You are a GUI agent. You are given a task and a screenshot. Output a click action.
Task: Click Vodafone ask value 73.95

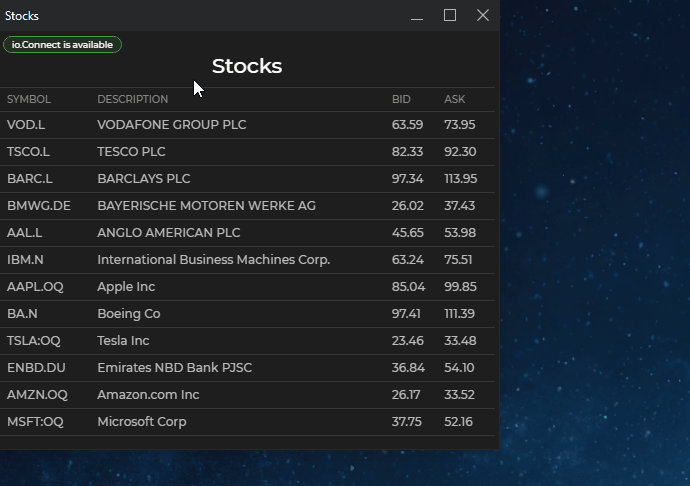coord(460,125)
